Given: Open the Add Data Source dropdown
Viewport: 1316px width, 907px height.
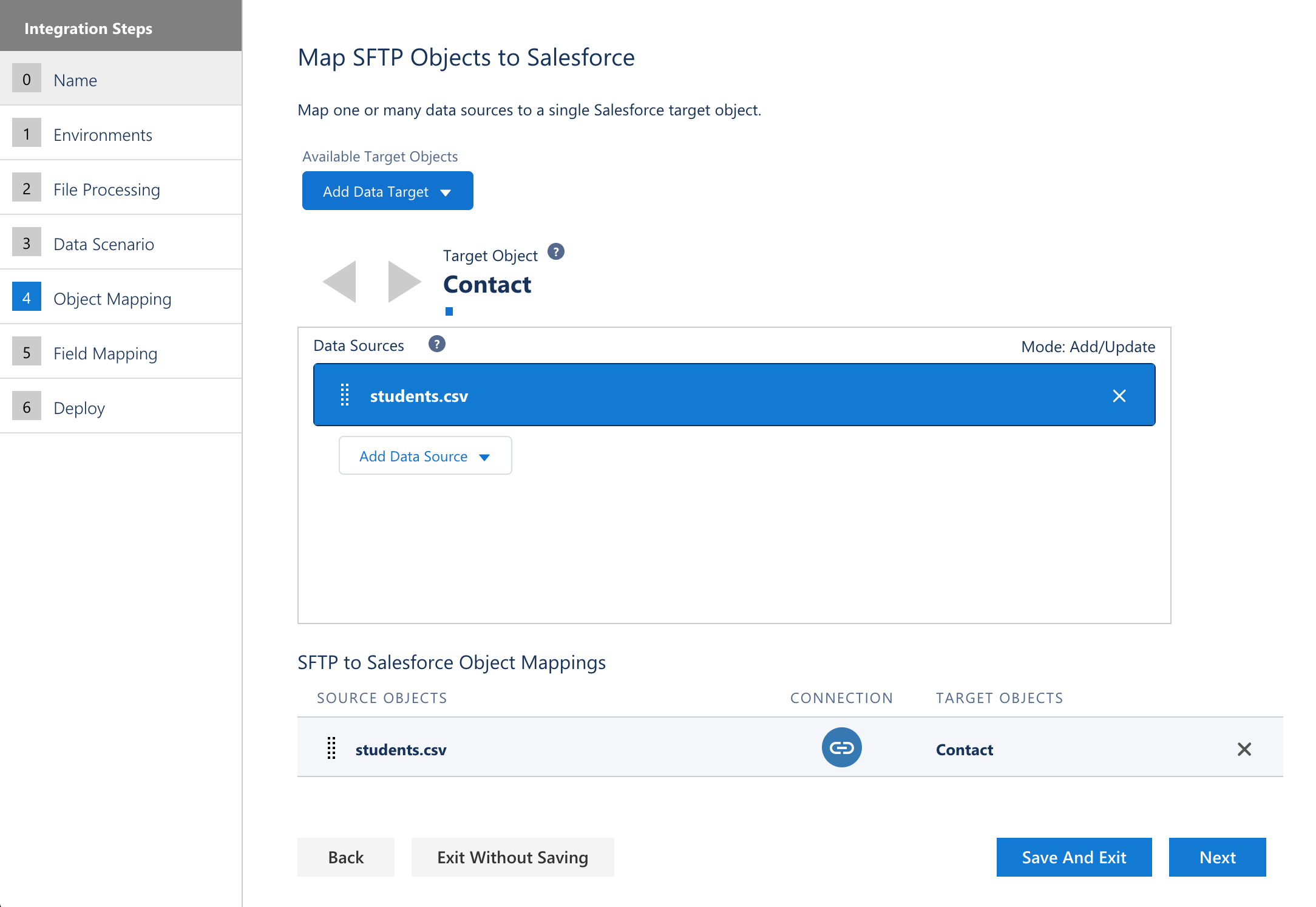Looking at the screenshot, I should (x=426, y=455).
